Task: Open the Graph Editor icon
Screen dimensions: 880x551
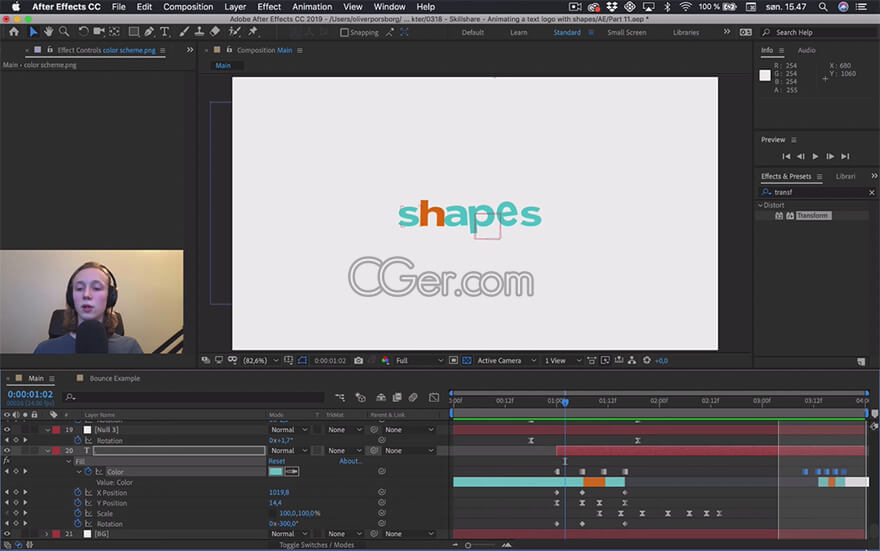Action: [434, 397]
